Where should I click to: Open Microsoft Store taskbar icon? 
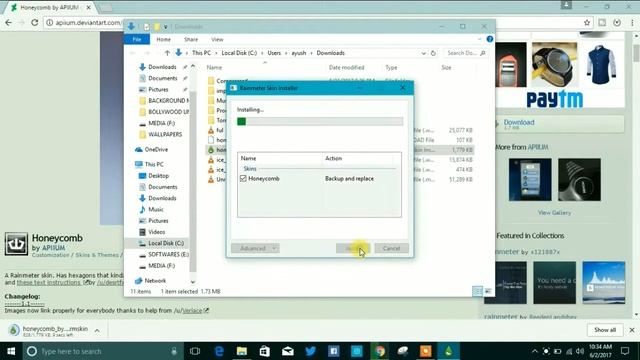pos(264,351)
